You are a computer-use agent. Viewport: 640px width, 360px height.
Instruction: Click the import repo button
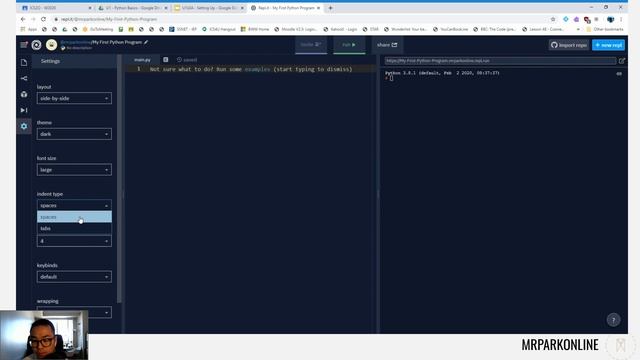point(569,45)
